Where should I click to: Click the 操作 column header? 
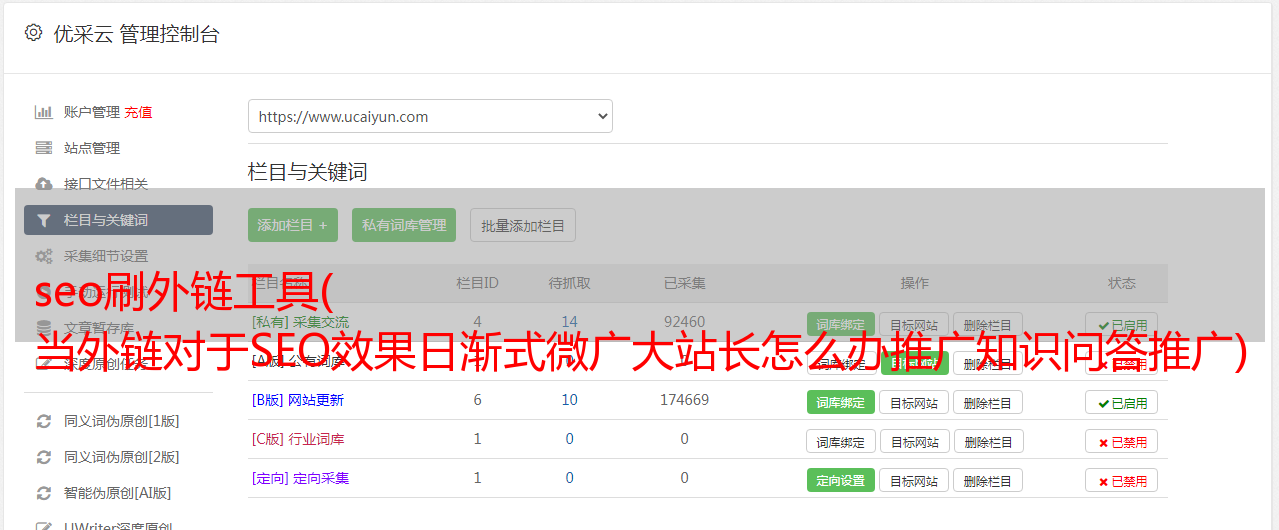click(914, 283)
